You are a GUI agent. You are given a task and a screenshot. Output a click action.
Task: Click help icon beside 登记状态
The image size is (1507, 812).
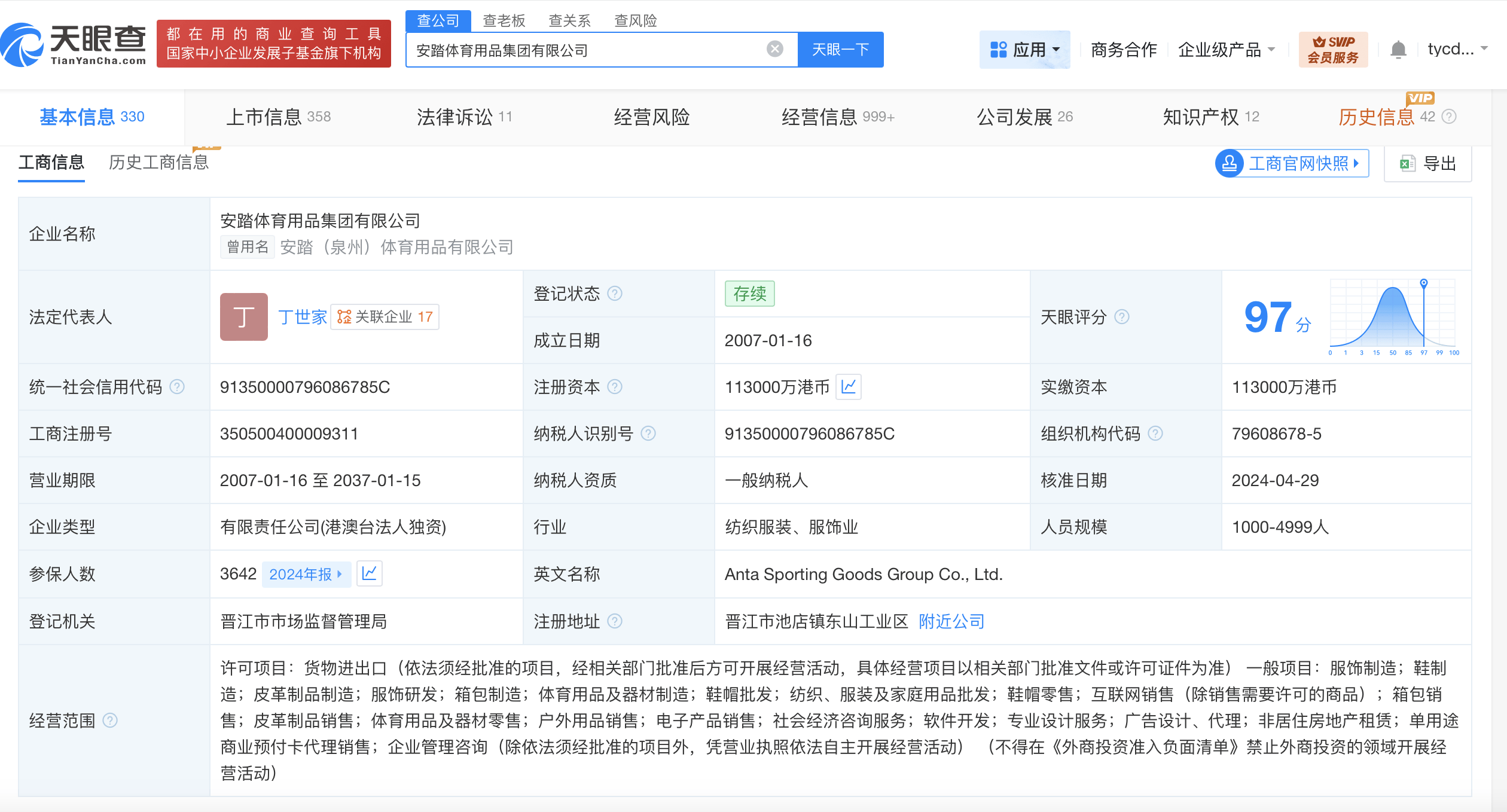click(615, 294)
